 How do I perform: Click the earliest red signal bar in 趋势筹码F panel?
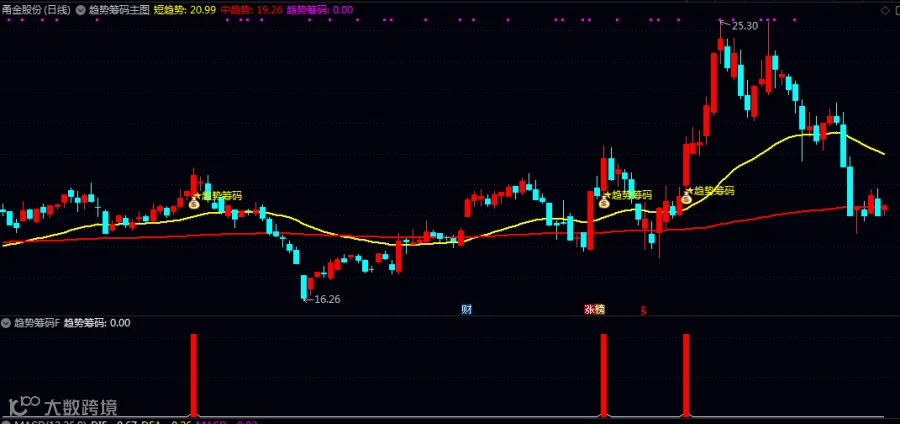click(x=194, y=375)
